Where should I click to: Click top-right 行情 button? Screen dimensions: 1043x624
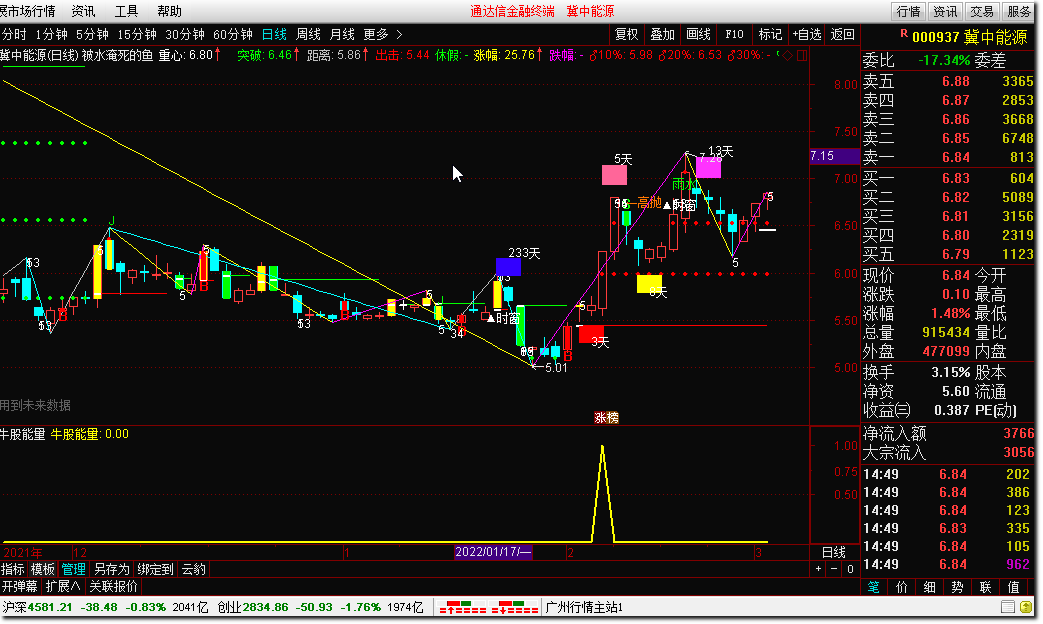(908, 11)
